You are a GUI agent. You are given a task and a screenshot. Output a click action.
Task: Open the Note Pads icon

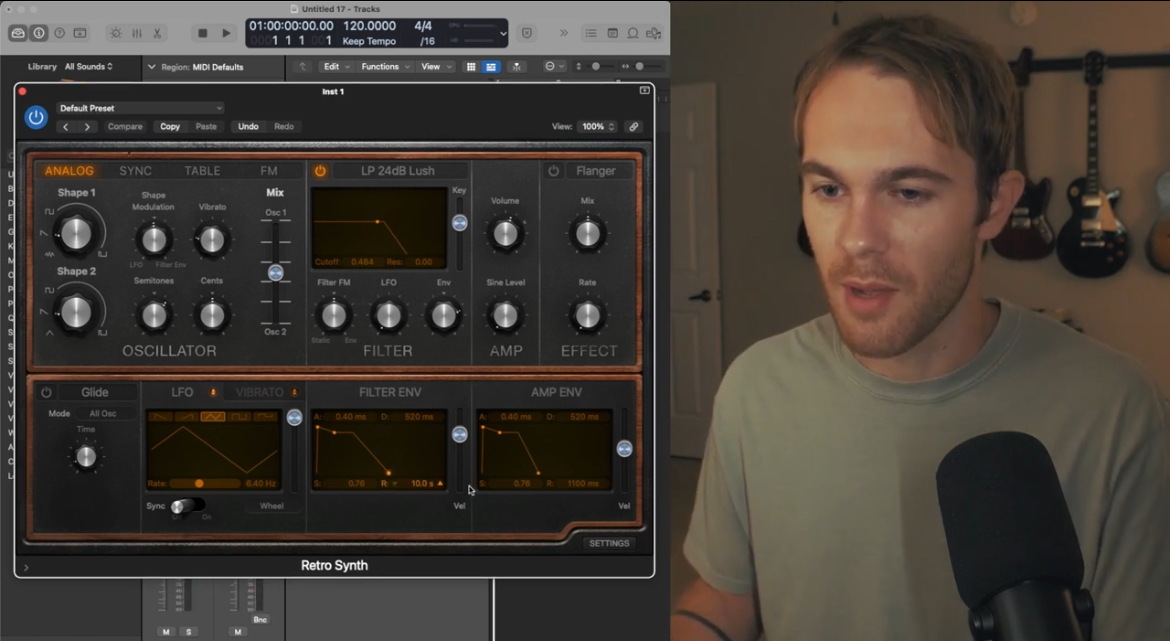click(x=612, y=33)
